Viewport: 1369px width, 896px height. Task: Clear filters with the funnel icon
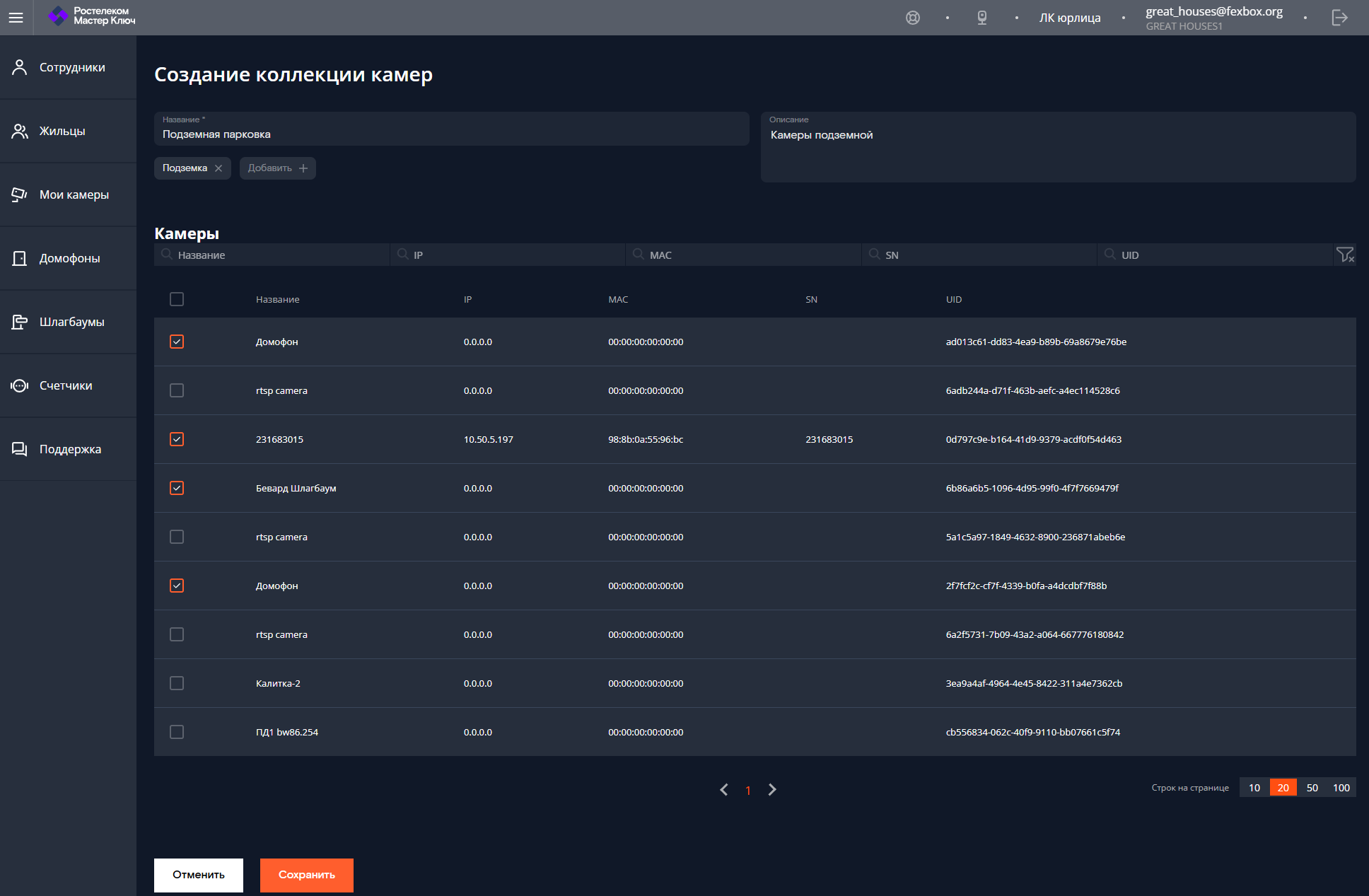tap(1345, 255)
